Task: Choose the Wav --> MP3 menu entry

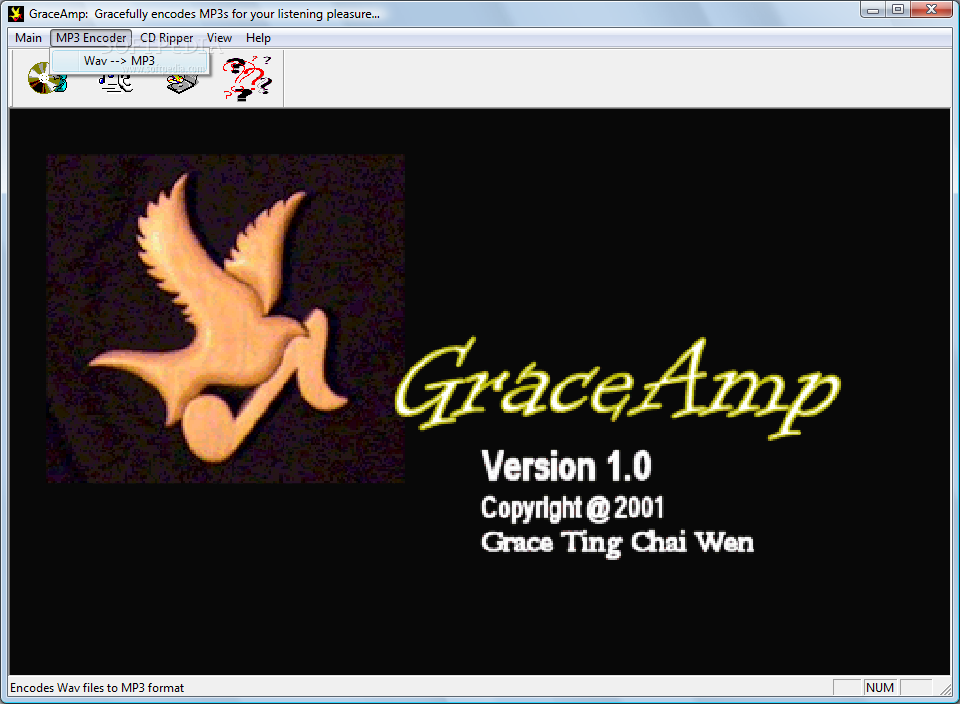Action: pos(130,61)
